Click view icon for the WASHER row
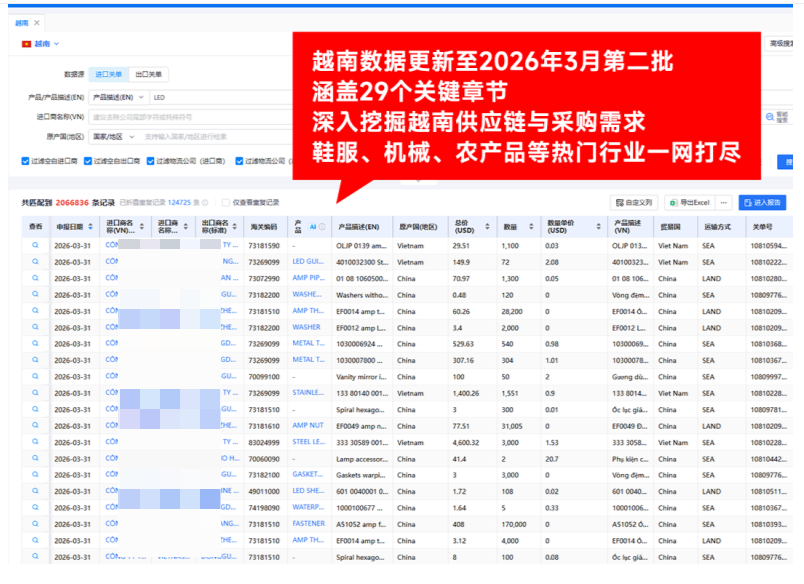Image resolution: width=804 pixels, height=584 pixels. click(x=35, y=327)
